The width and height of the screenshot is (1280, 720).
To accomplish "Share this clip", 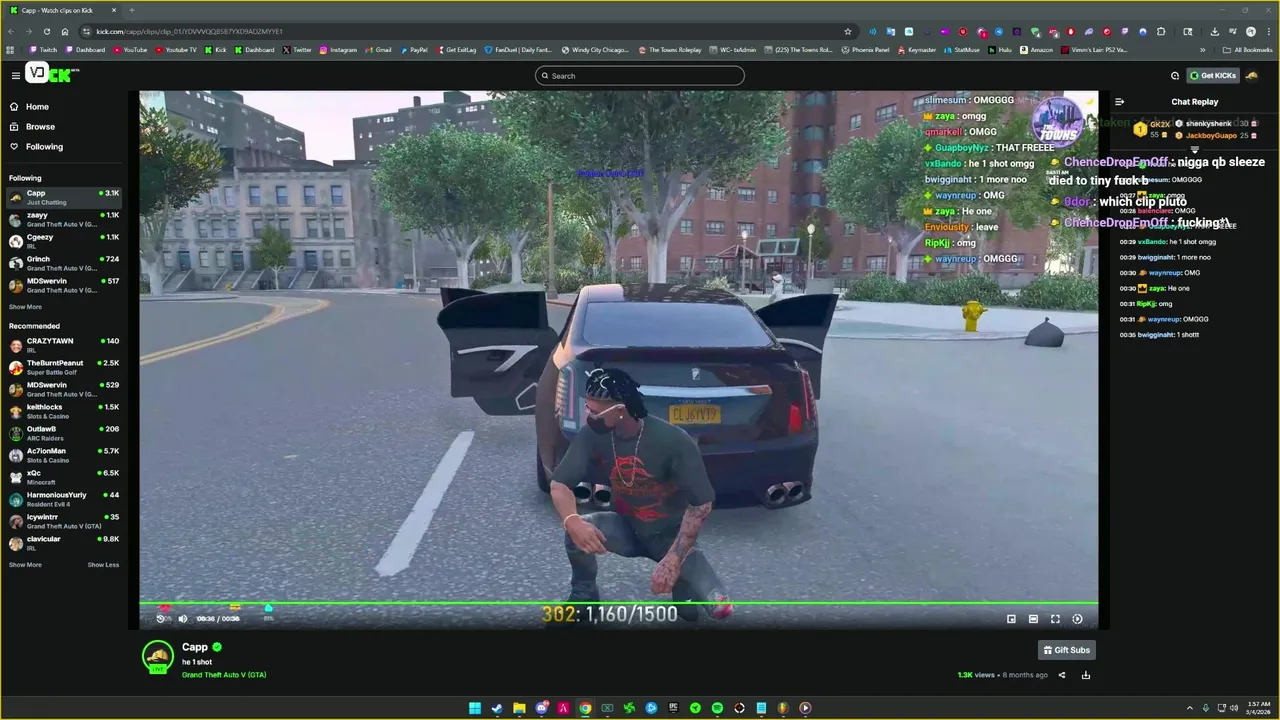I will click(x=1062, y=675).
